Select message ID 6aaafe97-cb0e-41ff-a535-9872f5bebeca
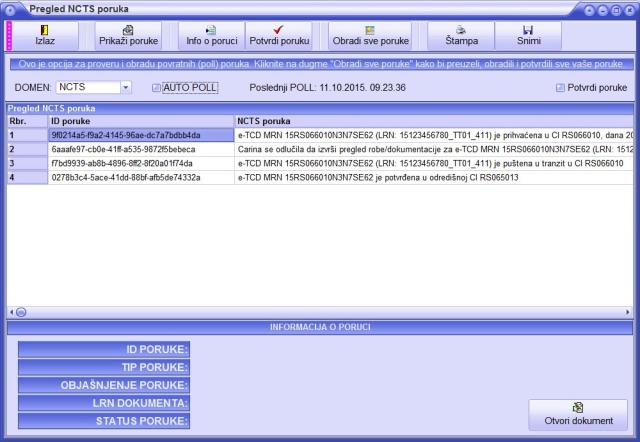The height and width of the screenshot is (442, 640). [x=141, y=149]
